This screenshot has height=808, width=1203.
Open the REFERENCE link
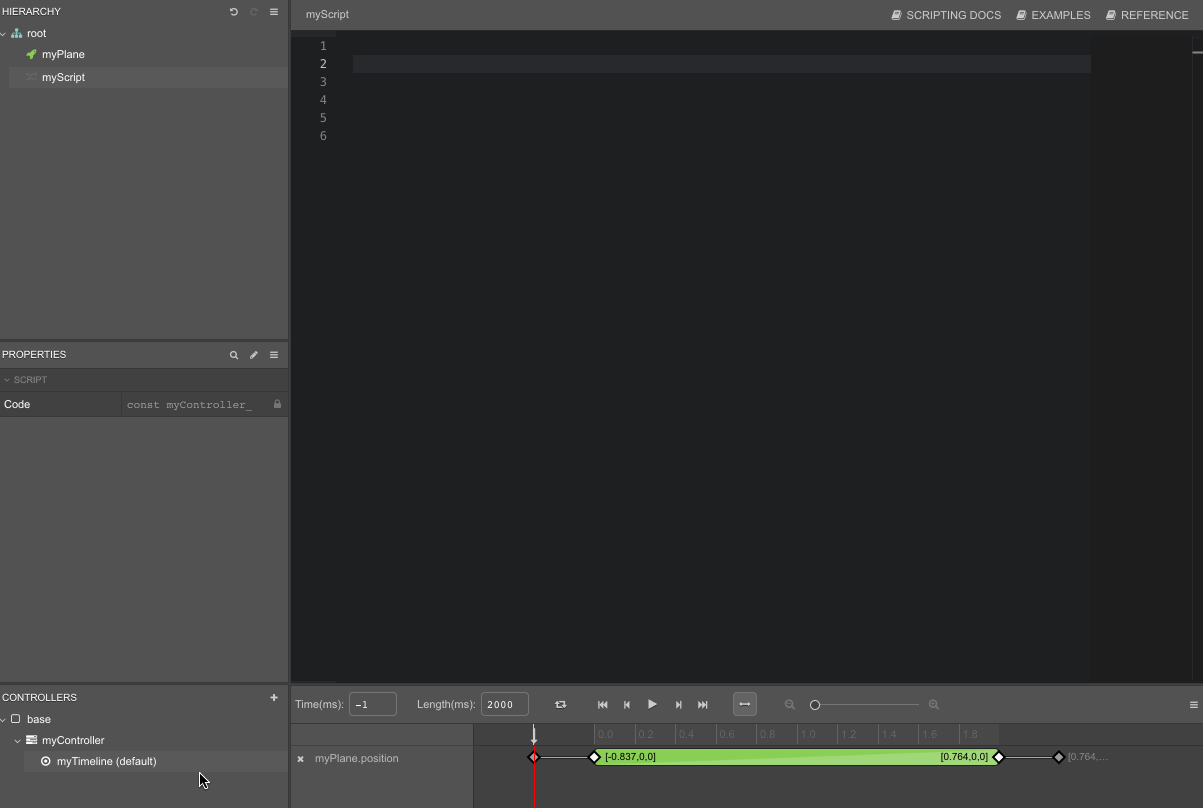pyautogui.click(x=1147, y=15)
